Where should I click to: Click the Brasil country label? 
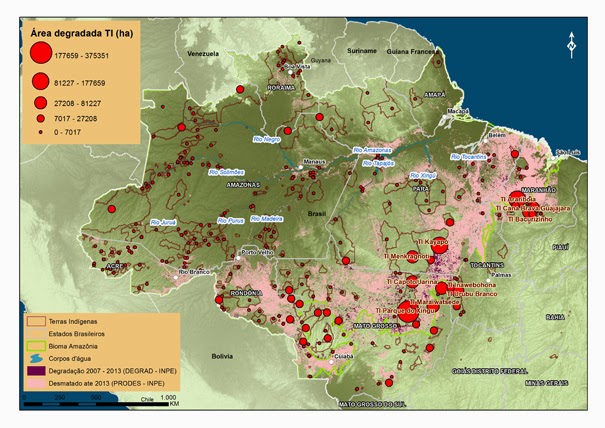(x=317, y=214)
